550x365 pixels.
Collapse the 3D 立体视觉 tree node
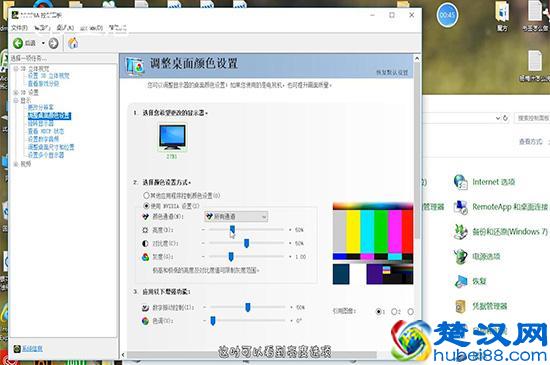15,69
